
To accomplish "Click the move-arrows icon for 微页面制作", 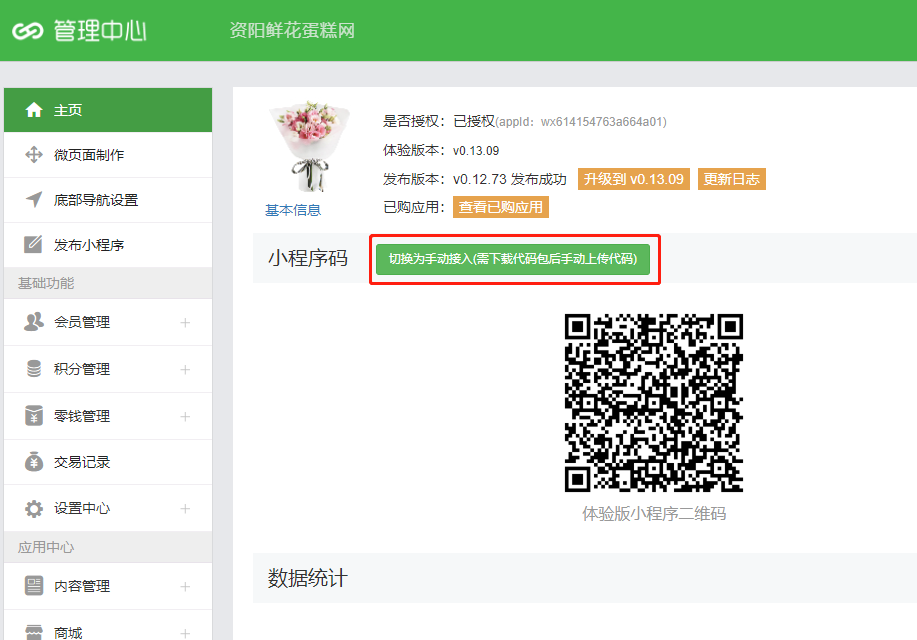I will tap(34, 154).
